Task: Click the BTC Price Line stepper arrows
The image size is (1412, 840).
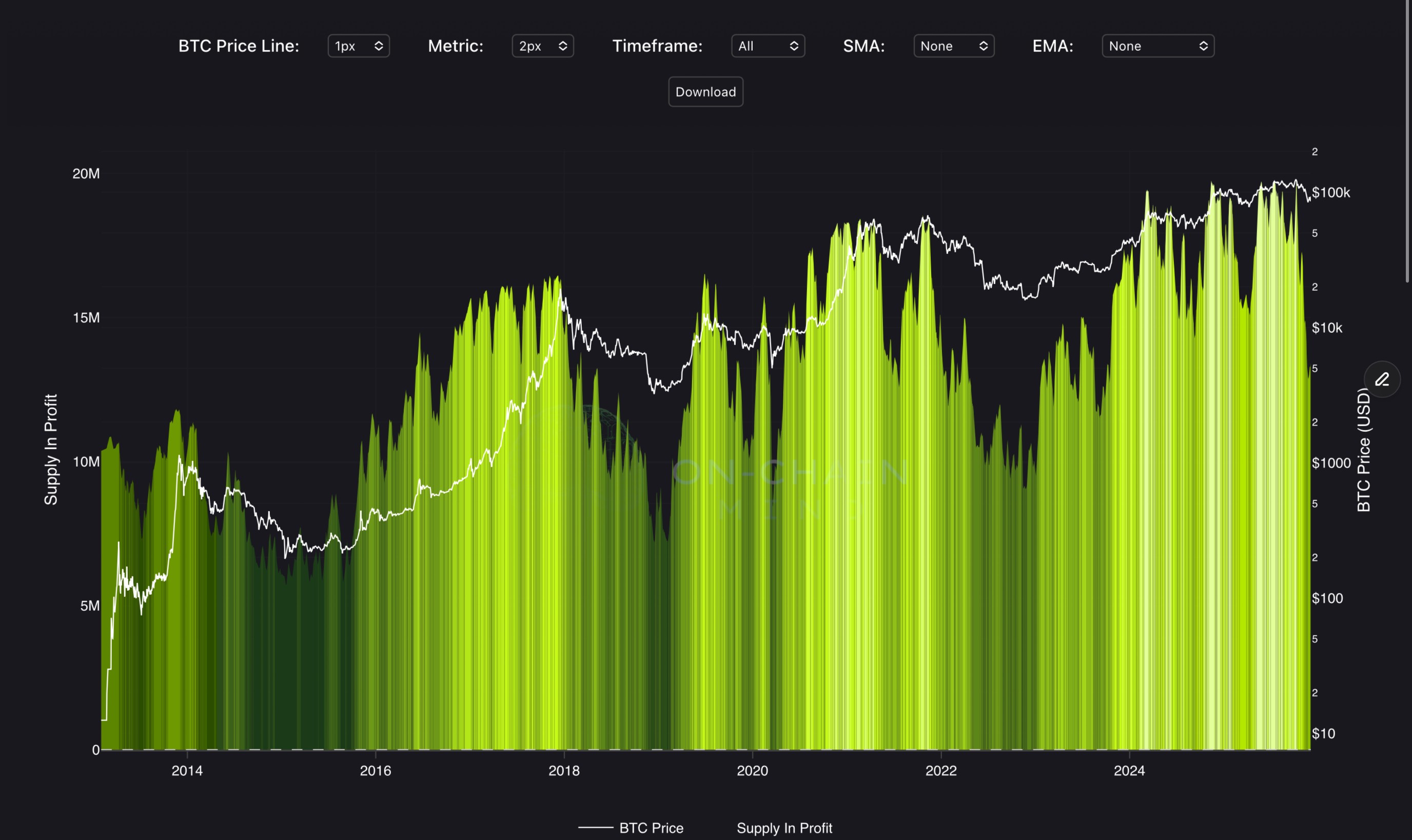Action: pyautogui.click(x=379, y=46)
